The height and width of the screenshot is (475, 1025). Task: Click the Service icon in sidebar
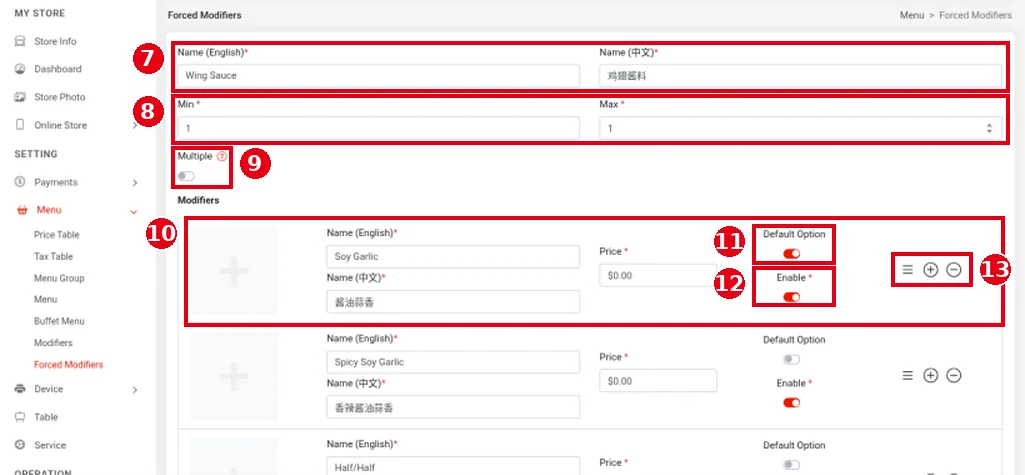(x=20, y=445)
